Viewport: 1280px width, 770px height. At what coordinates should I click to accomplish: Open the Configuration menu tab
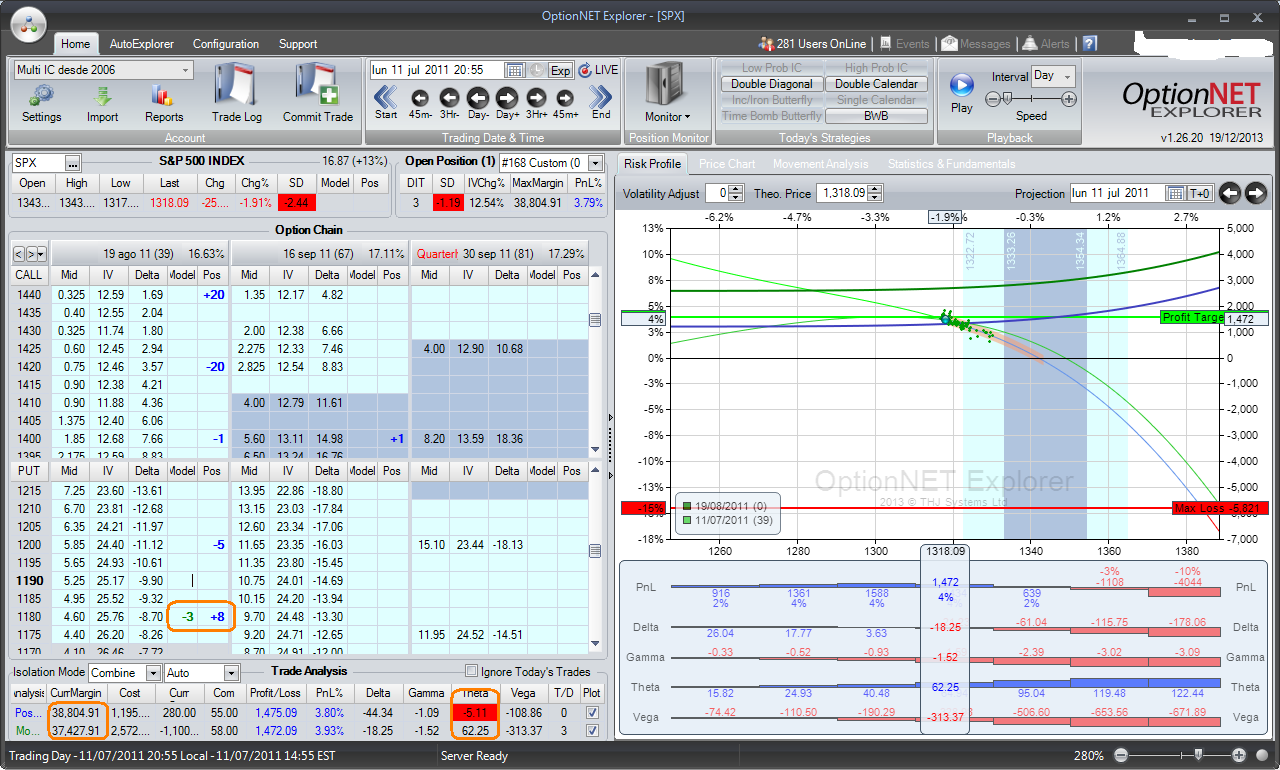pos(225,44)
